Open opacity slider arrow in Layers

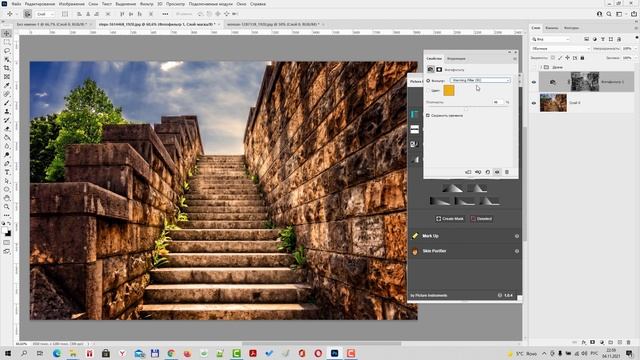[x=636, y=49]
